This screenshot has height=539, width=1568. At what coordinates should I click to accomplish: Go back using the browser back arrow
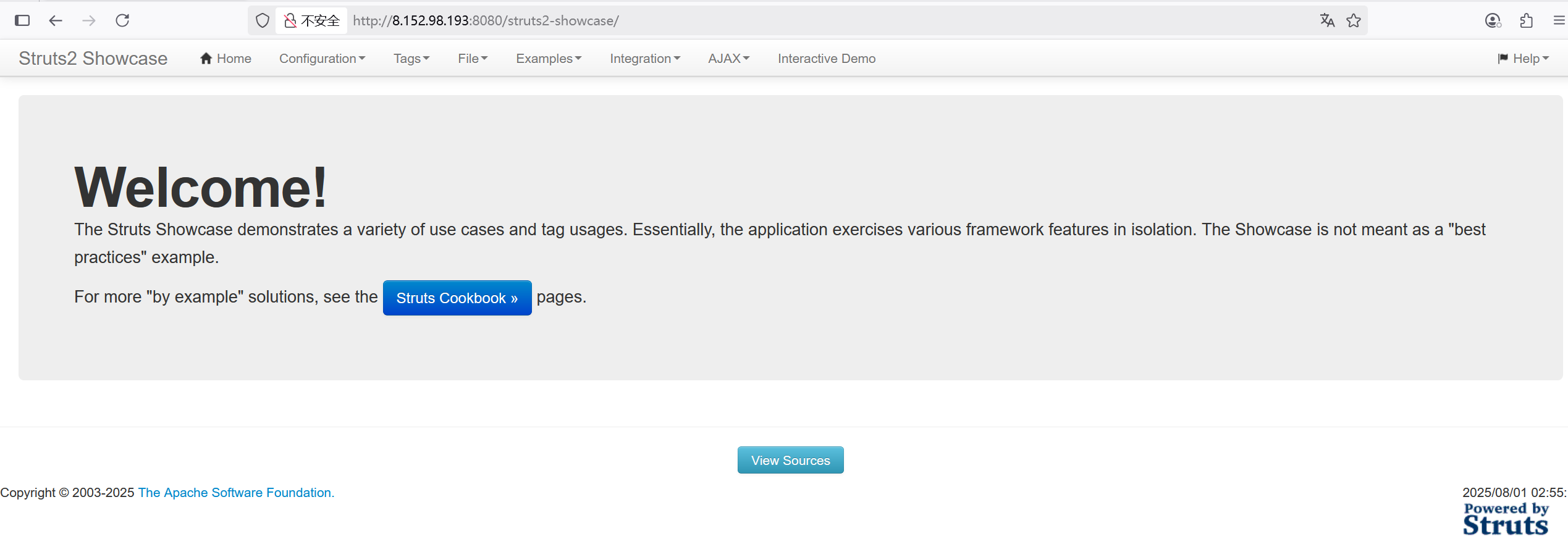[x=56, y=20]
